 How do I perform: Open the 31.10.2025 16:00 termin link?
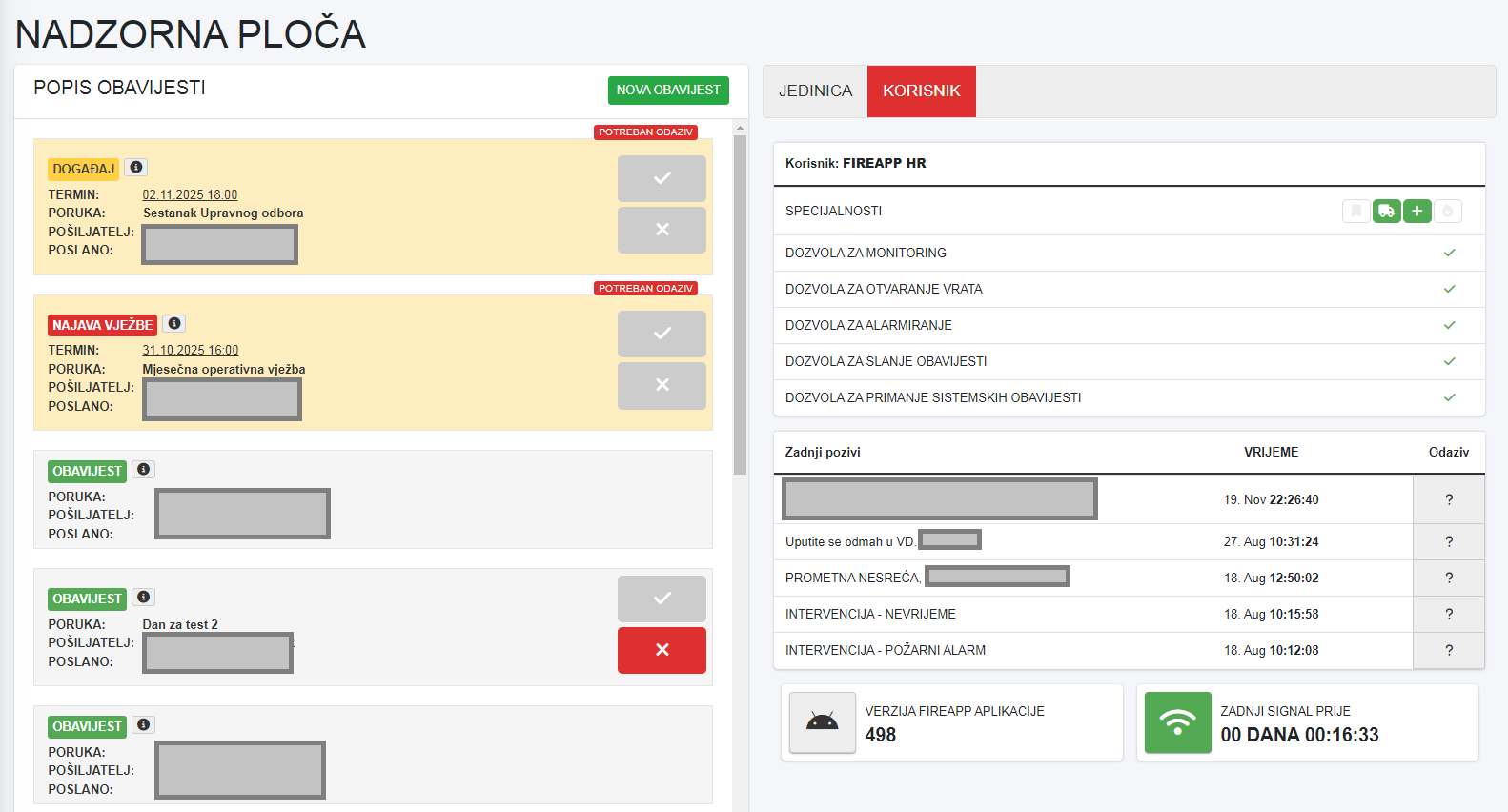tap(190, 351)
